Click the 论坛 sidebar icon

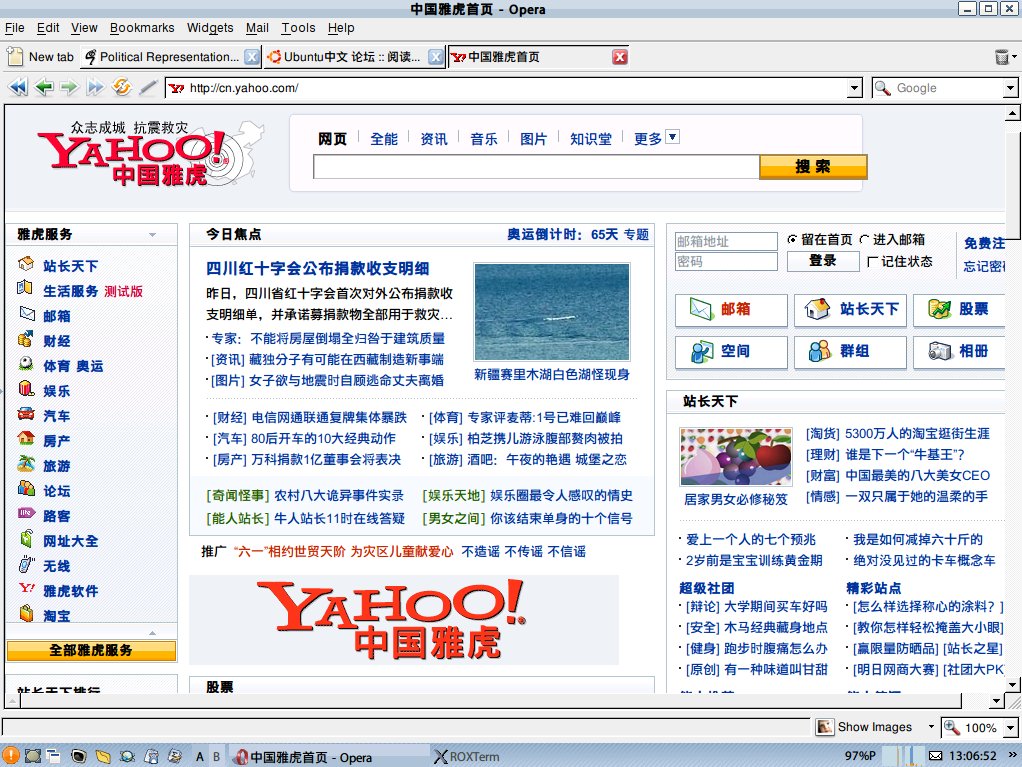pyautogui.click(x=26, y=488)
